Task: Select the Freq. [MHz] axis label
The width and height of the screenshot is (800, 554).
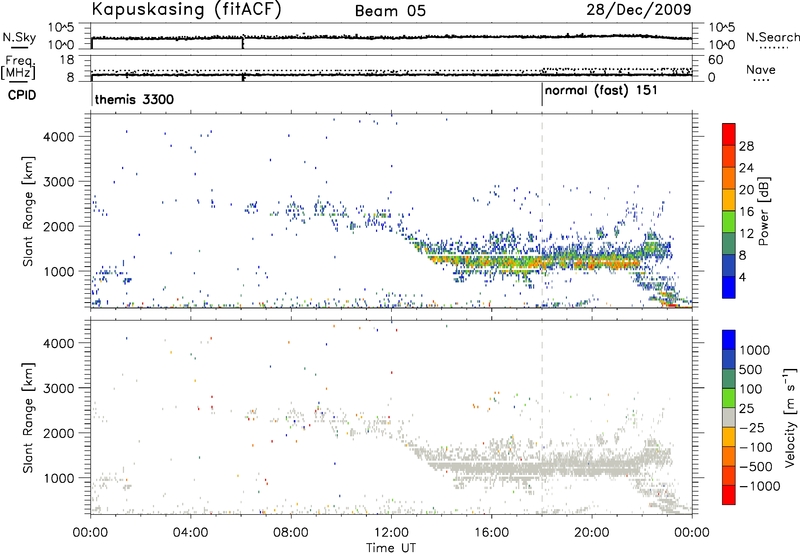Action: tap(19, 68)
